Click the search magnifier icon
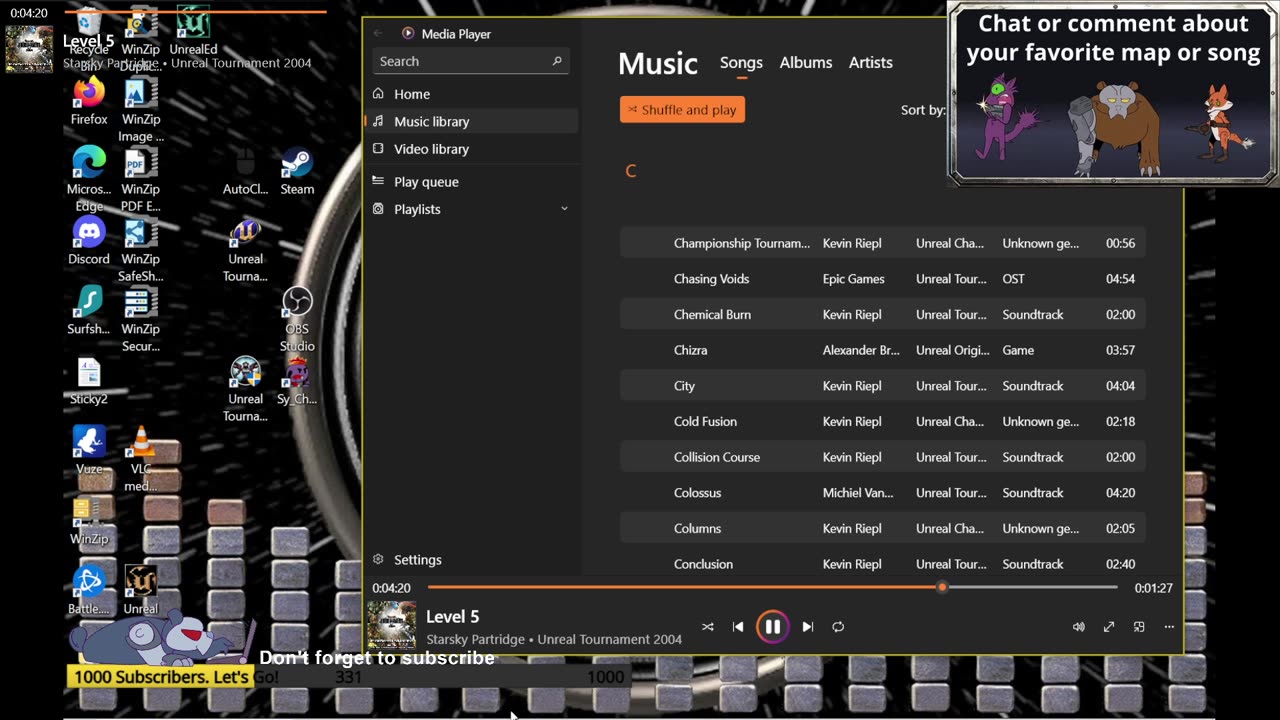 pyautogui.click(x=557, y=61)
